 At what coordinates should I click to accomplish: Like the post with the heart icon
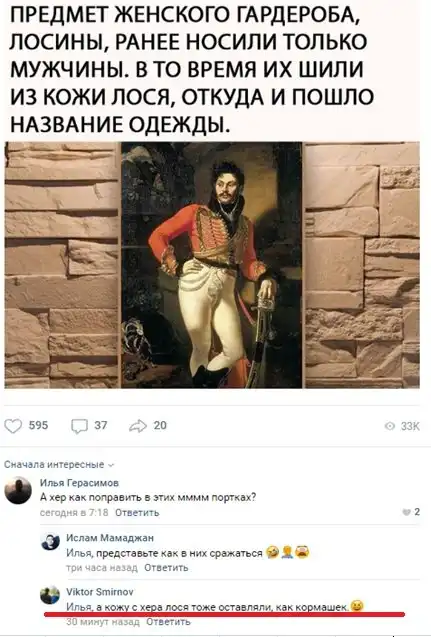[13, 426]
